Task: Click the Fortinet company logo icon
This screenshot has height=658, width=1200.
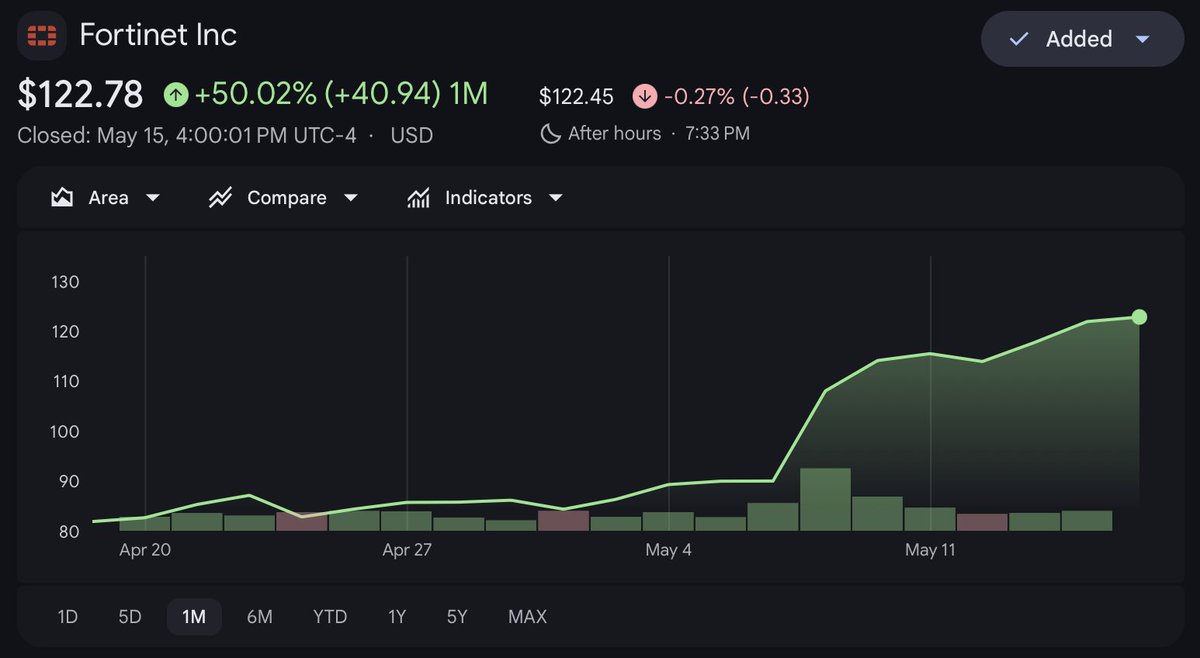Action: click(x=42, y=36)
